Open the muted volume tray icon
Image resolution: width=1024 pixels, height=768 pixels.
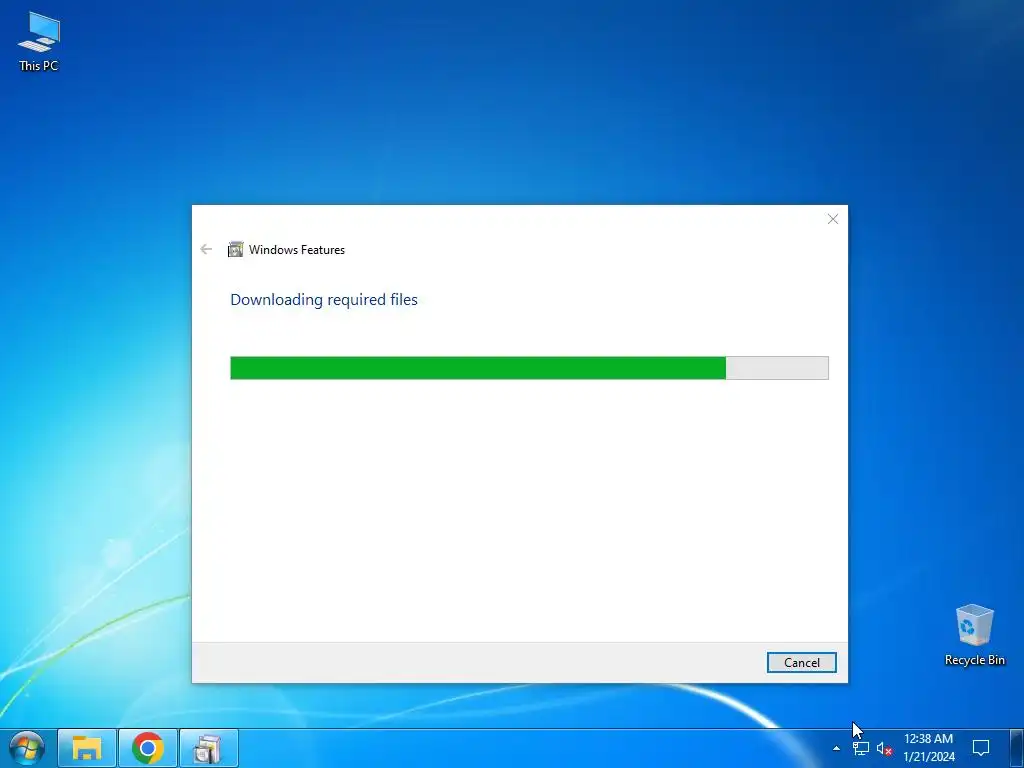(x=884, y=748)
